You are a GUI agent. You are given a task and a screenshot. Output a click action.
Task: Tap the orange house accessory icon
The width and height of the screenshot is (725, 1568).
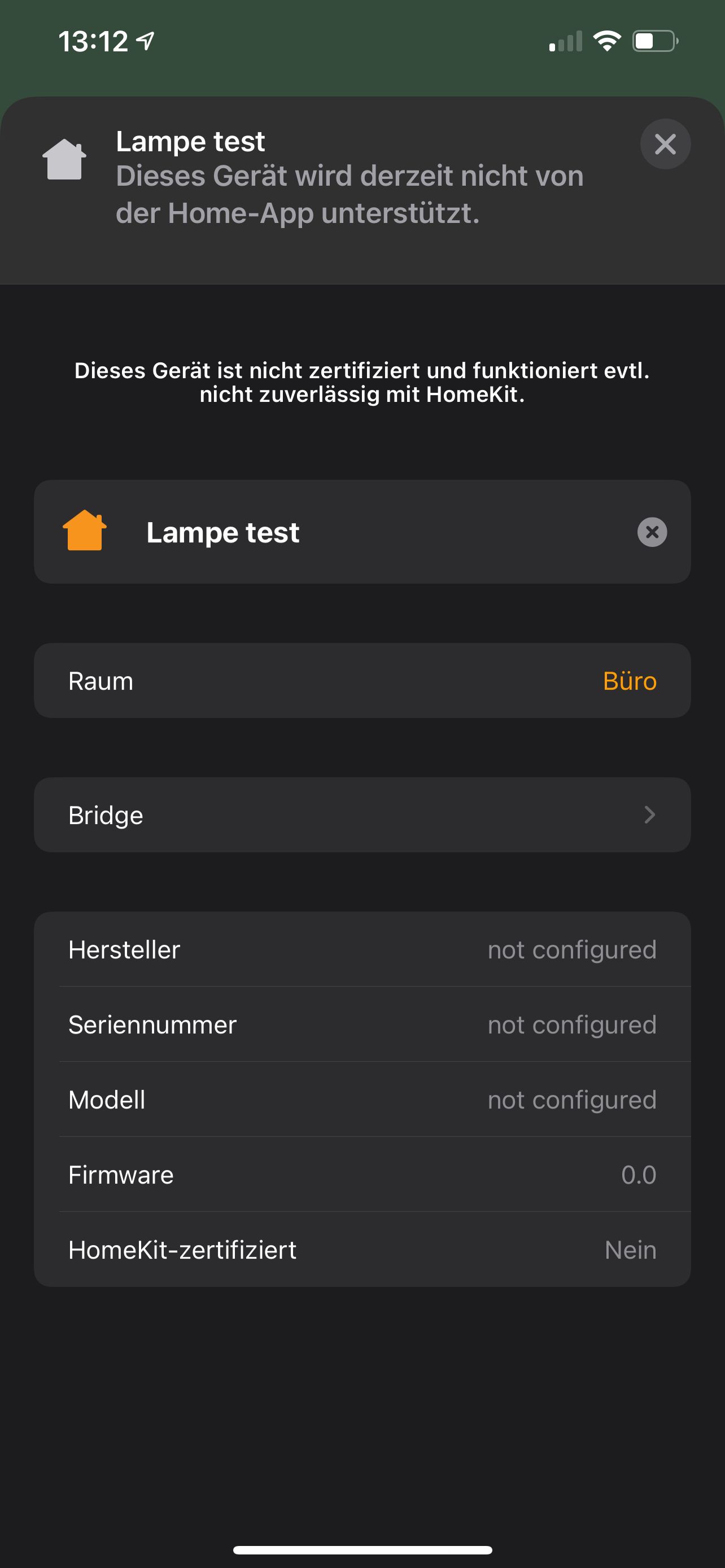click(x=85, y=531)
